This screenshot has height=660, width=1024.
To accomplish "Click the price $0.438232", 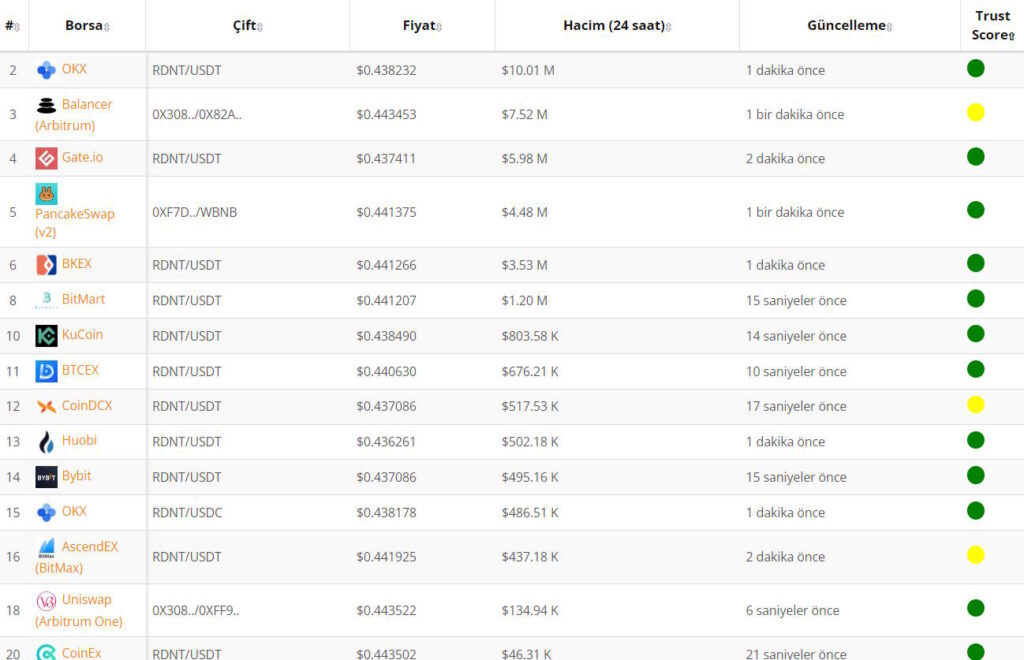I will coord(386,70).
